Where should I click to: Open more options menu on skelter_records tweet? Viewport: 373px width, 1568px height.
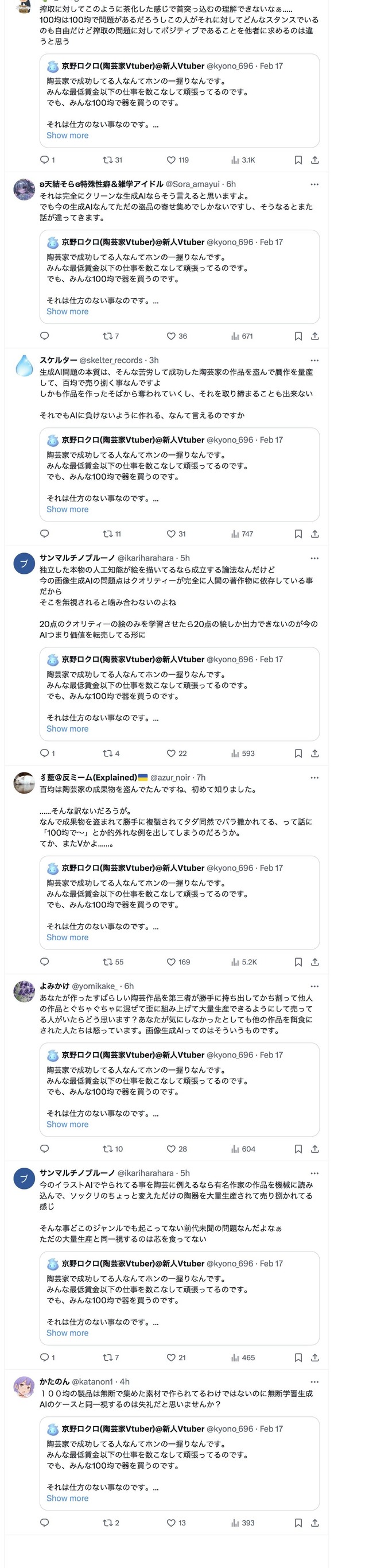click(x=314, y=360)
